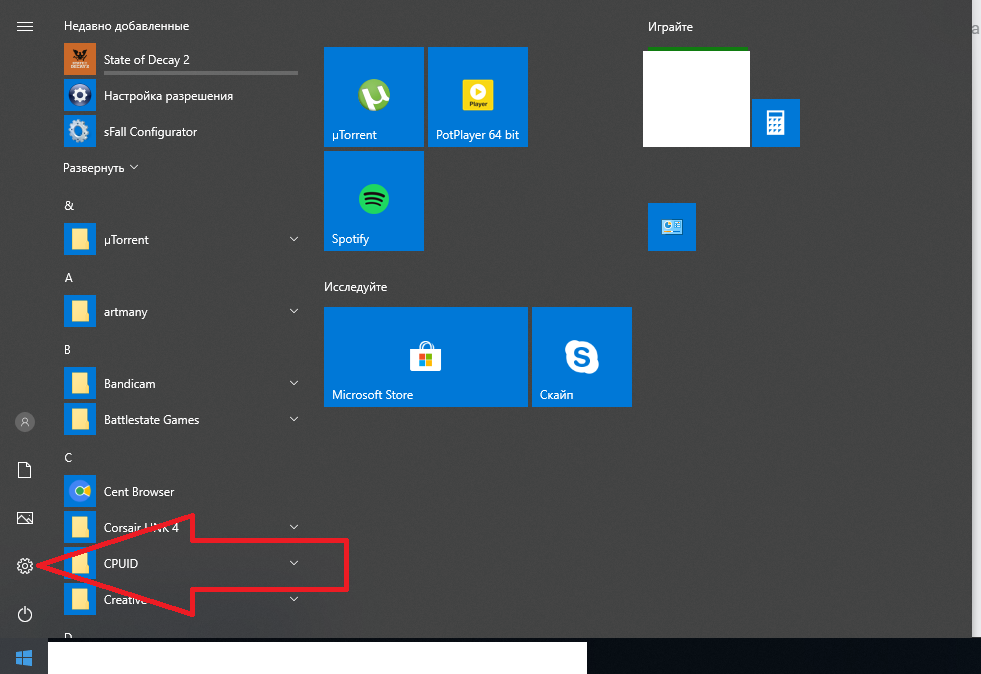Jump to letter A section header
981x674 pixels.
[x=69, y=277]
